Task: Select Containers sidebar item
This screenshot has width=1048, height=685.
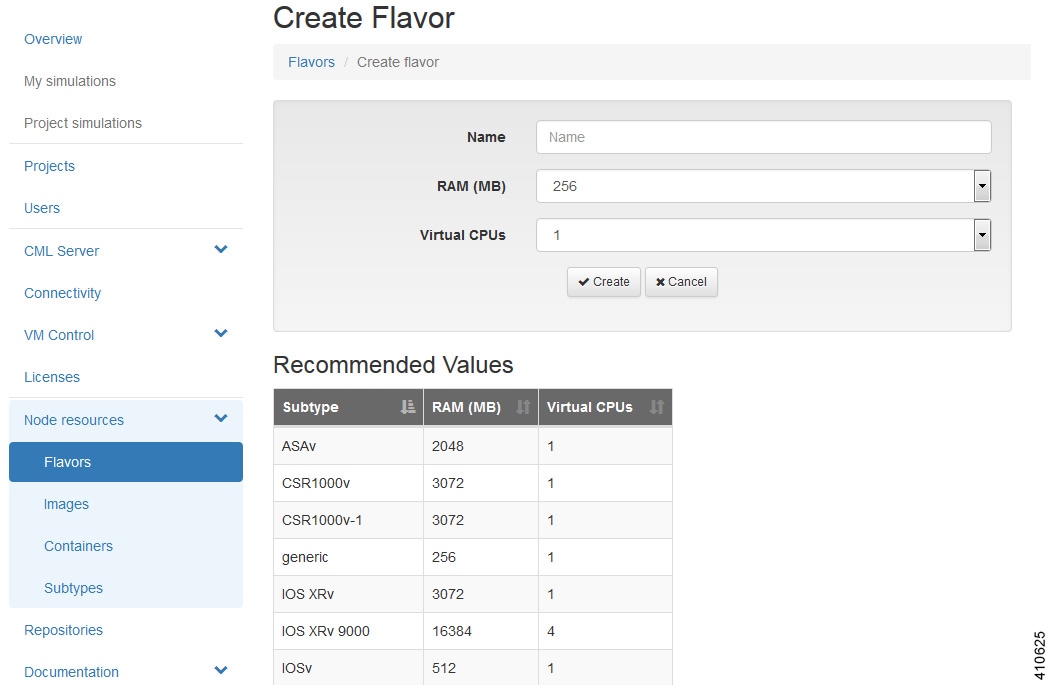Action: tap(78, 546)
